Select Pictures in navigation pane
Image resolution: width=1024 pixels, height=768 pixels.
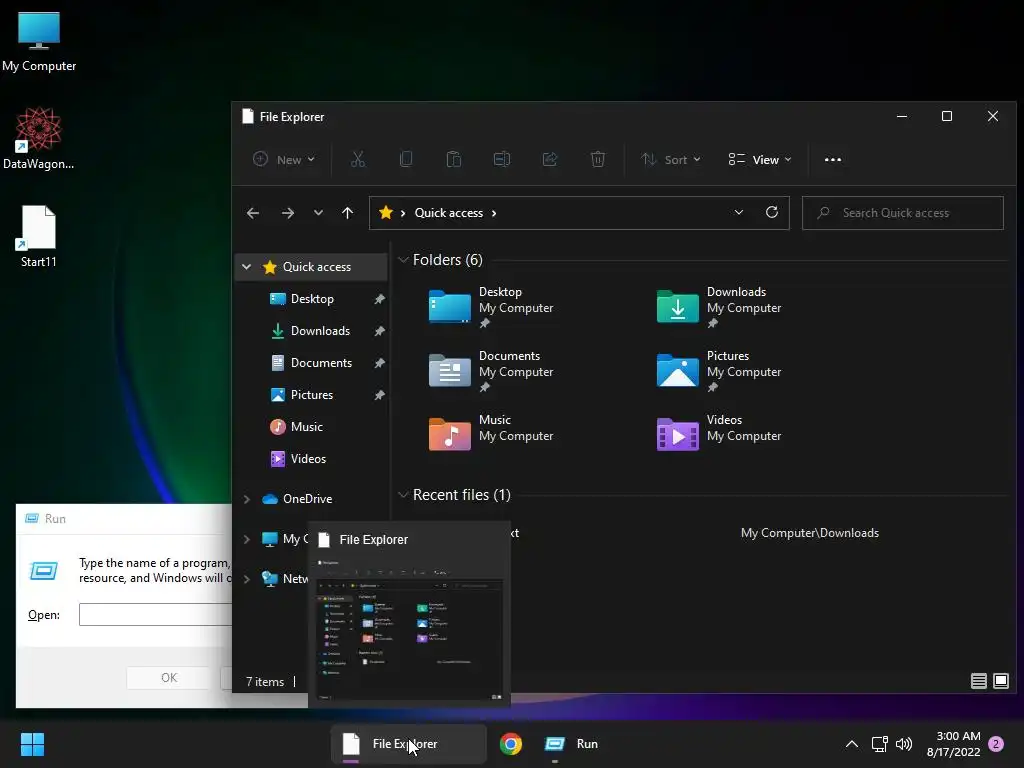[x=312, y=395]
